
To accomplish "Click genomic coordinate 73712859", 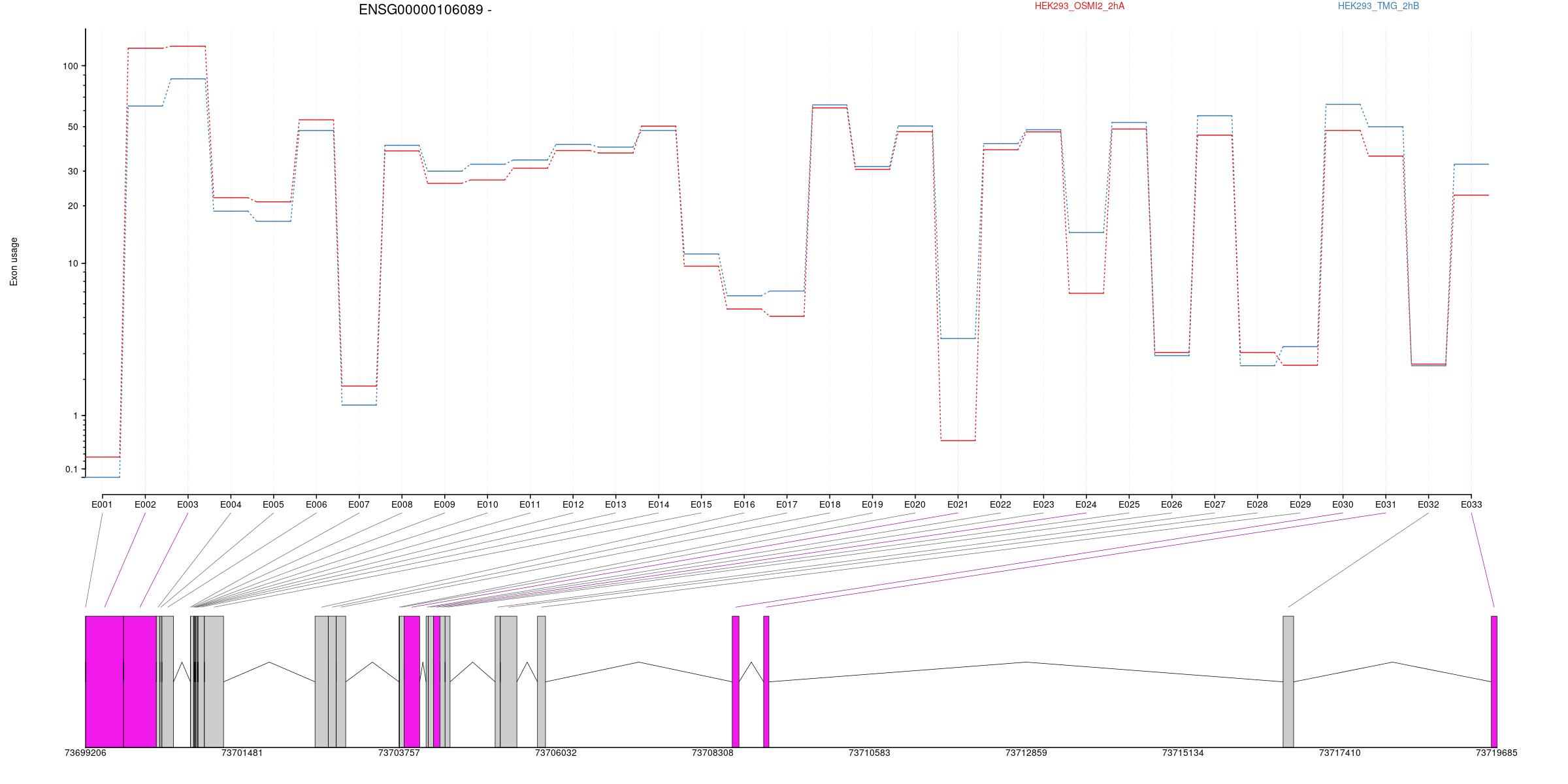I will tap(1026, 753).
